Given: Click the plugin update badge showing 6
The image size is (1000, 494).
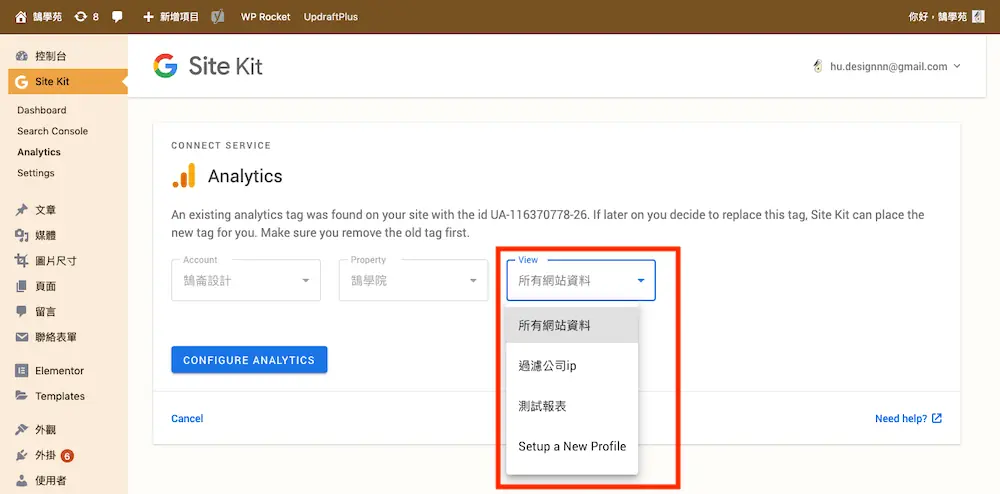Looking at the screenshot, I should pos(68,456).
